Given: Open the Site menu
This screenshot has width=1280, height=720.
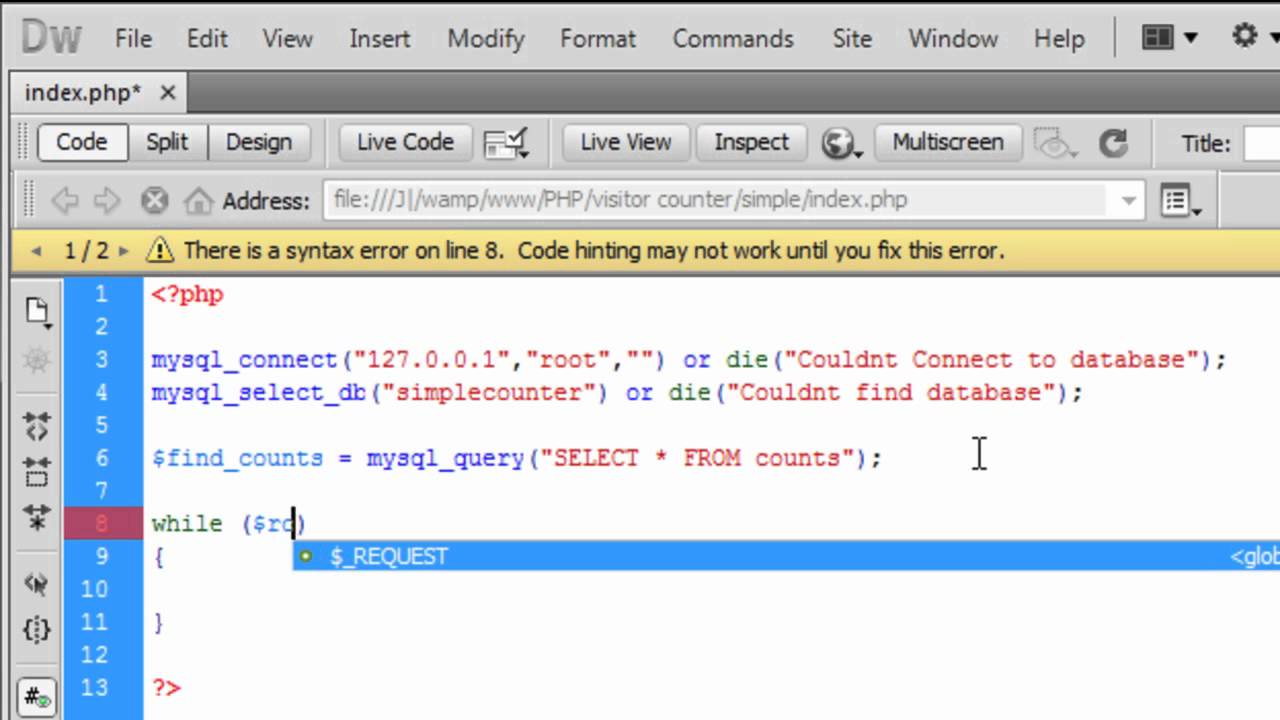Looking at the screenshot, I should 851,39.
